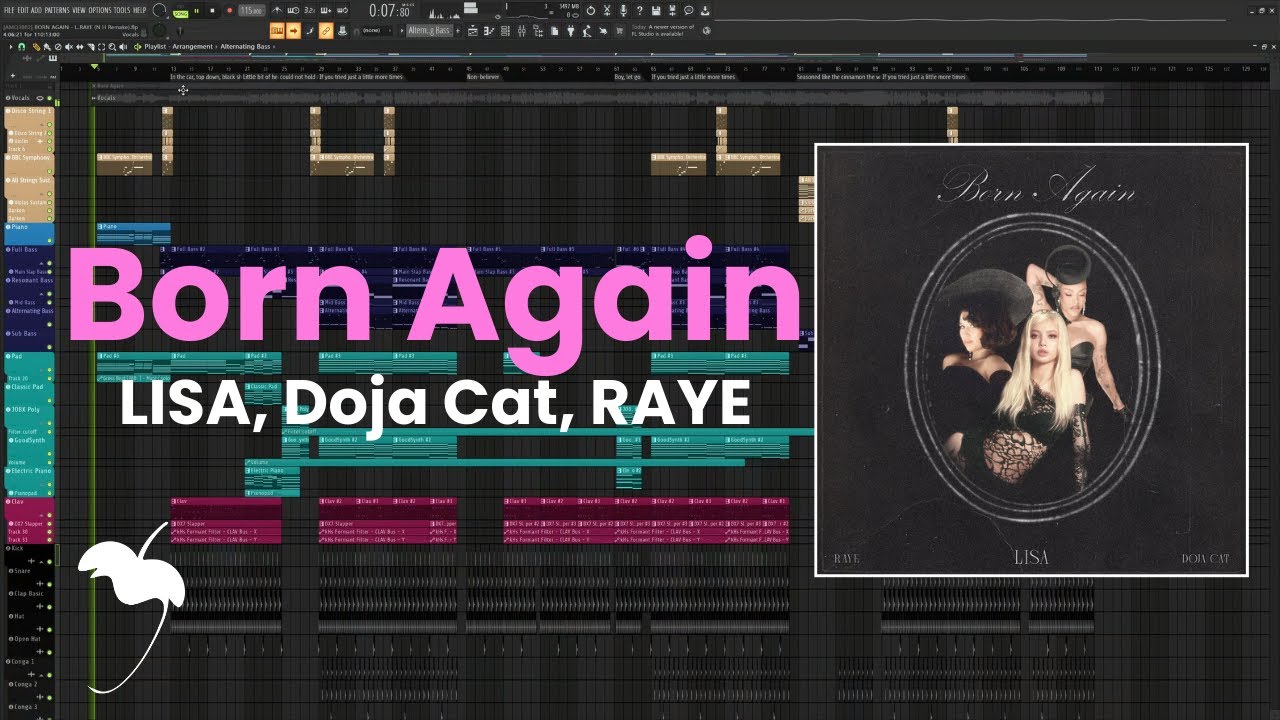Select the mute tool in Playlist toolbar

coord(68,46)
